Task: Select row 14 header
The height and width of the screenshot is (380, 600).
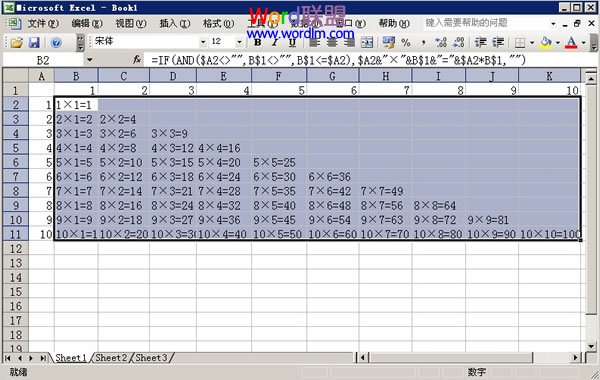Action: click(16, 277)
